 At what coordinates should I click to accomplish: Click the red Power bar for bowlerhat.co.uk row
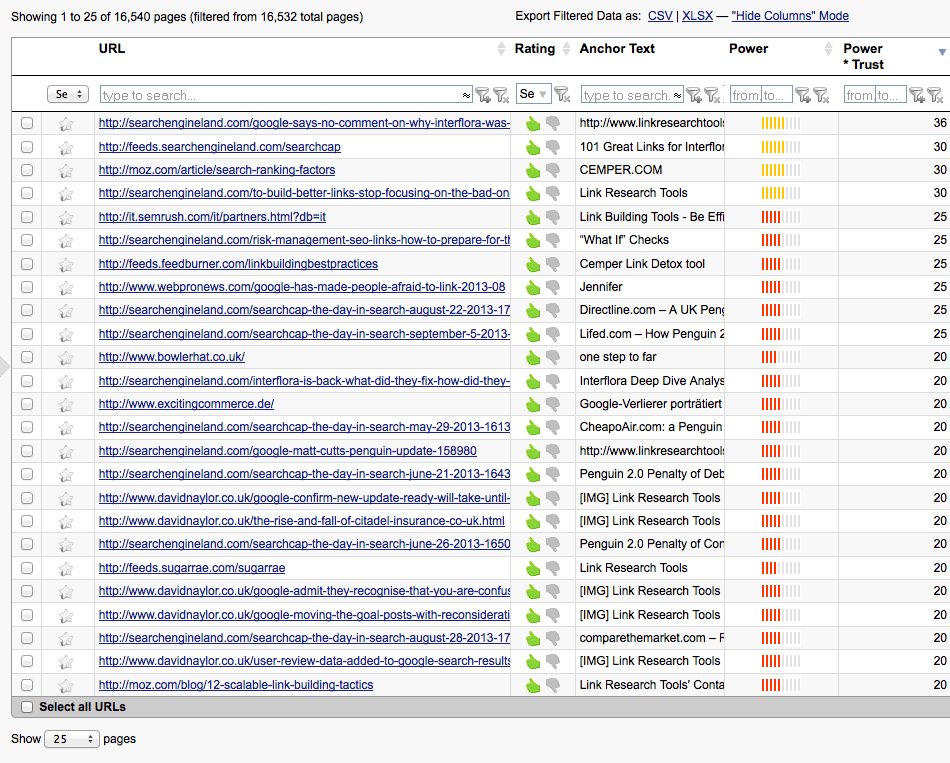(x=781, y=358)
